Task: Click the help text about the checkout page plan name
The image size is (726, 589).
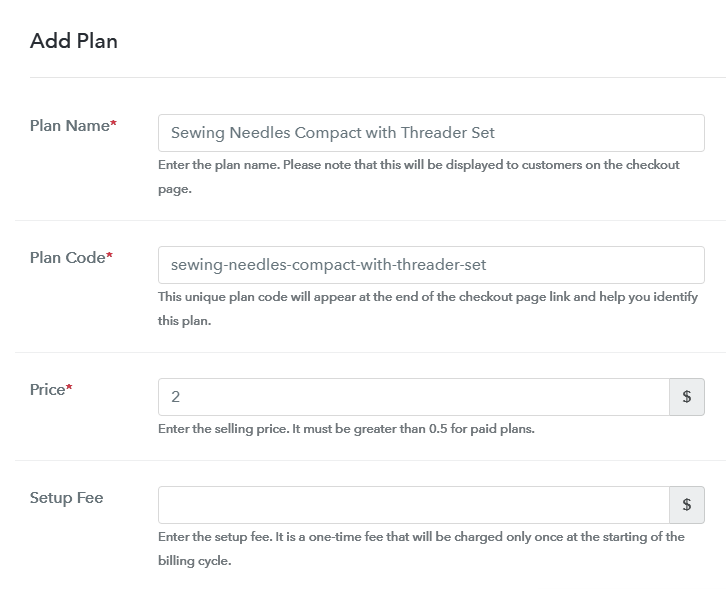Action: click(x=419, y=177)
